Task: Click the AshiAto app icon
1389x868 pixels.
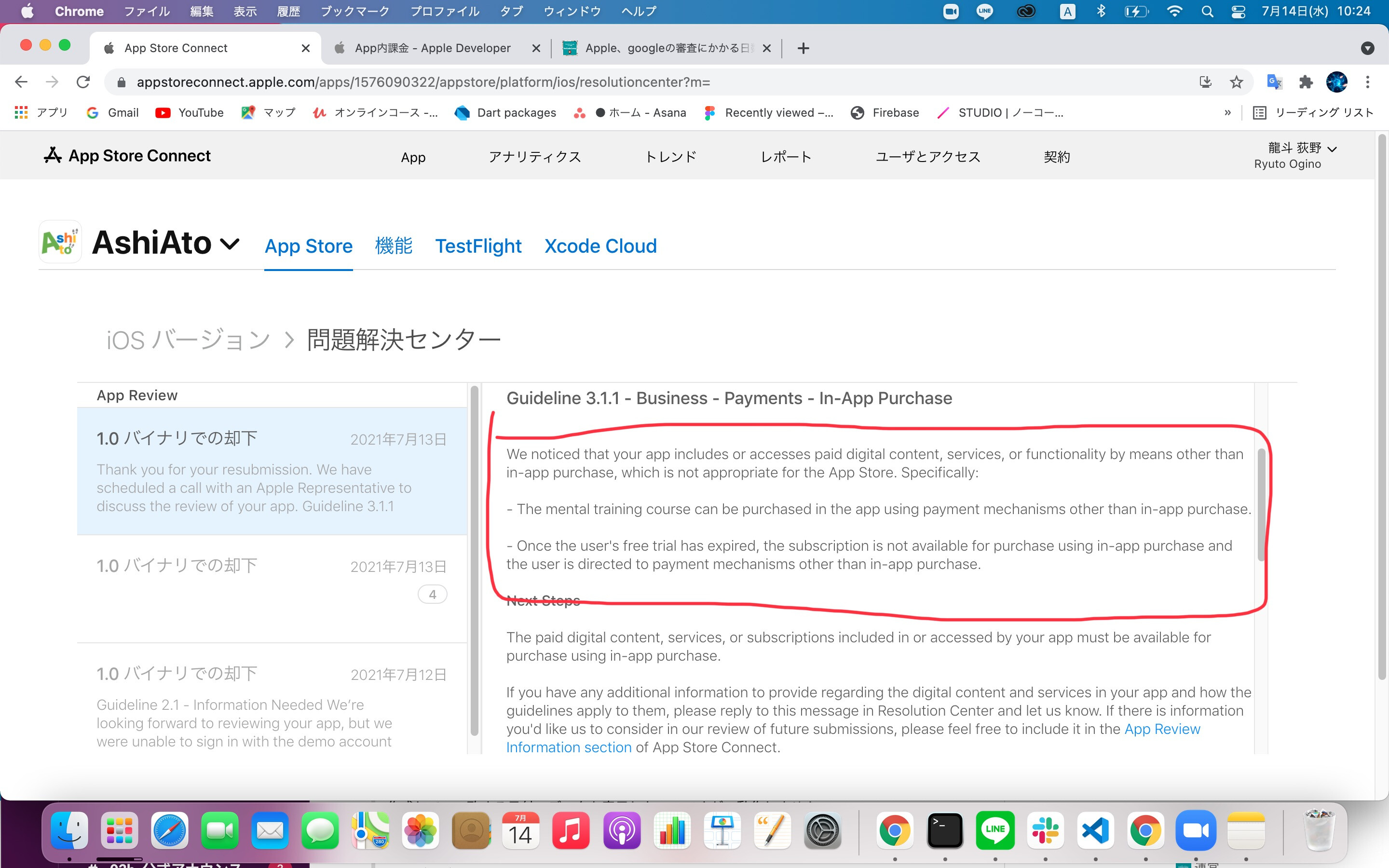Action: [60, 242]
